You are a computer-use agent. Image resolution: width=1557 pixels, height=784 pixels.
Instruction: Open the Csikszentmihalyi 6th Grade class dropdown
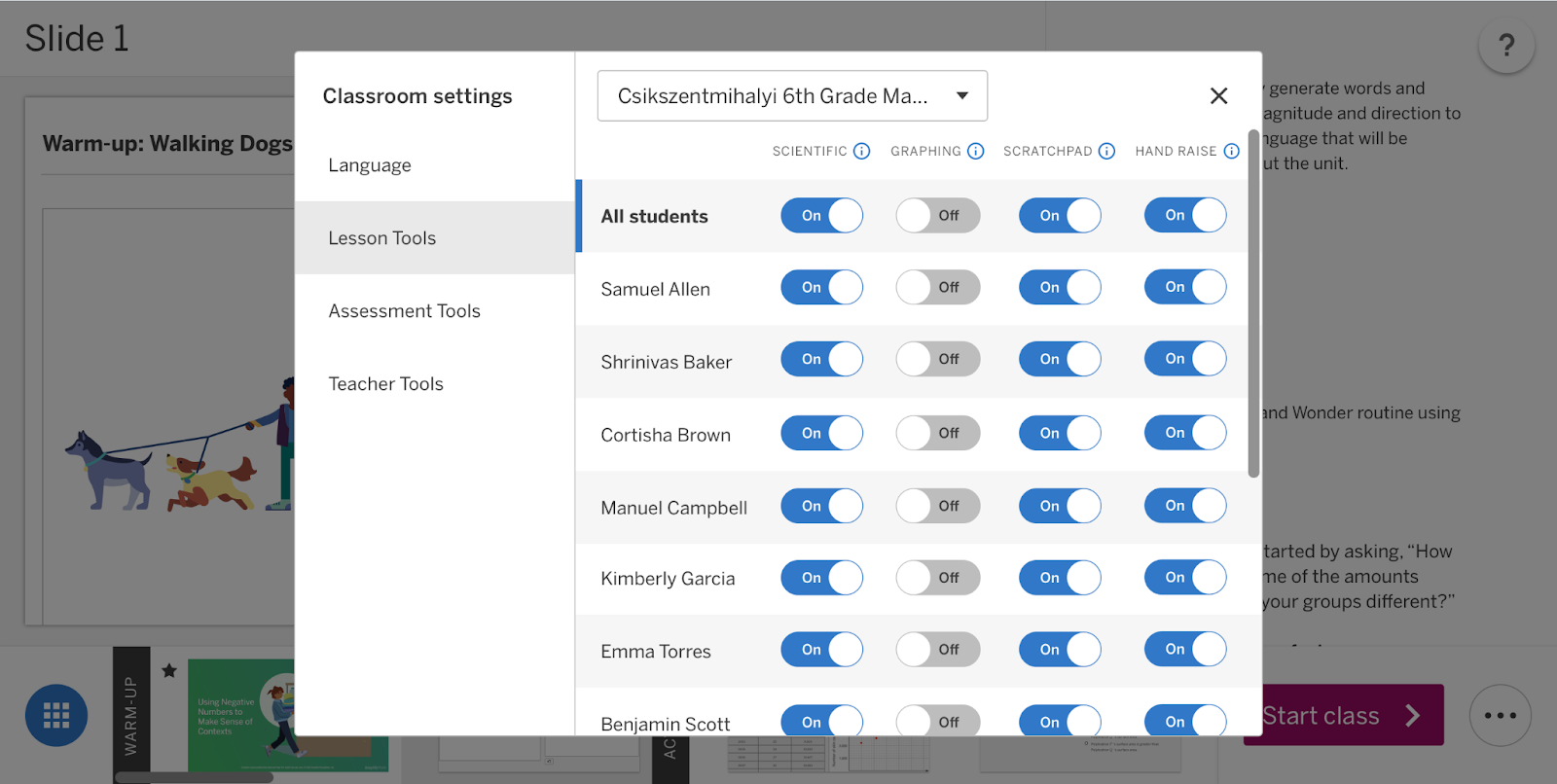pyautogui.click(x=792, y=95)
